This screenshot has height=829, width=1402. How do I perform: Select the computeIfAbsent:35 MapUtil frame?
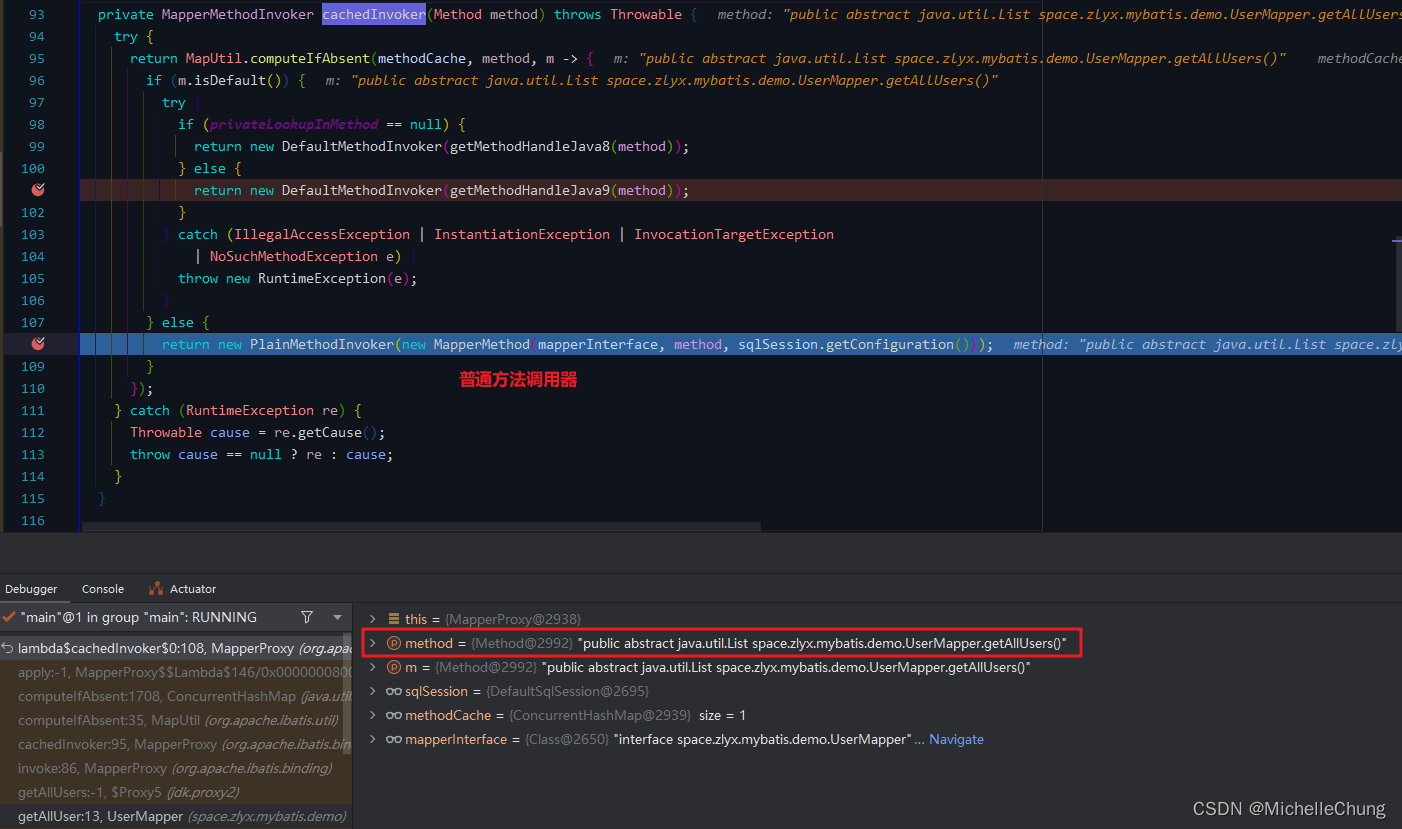tap(176, 720)
